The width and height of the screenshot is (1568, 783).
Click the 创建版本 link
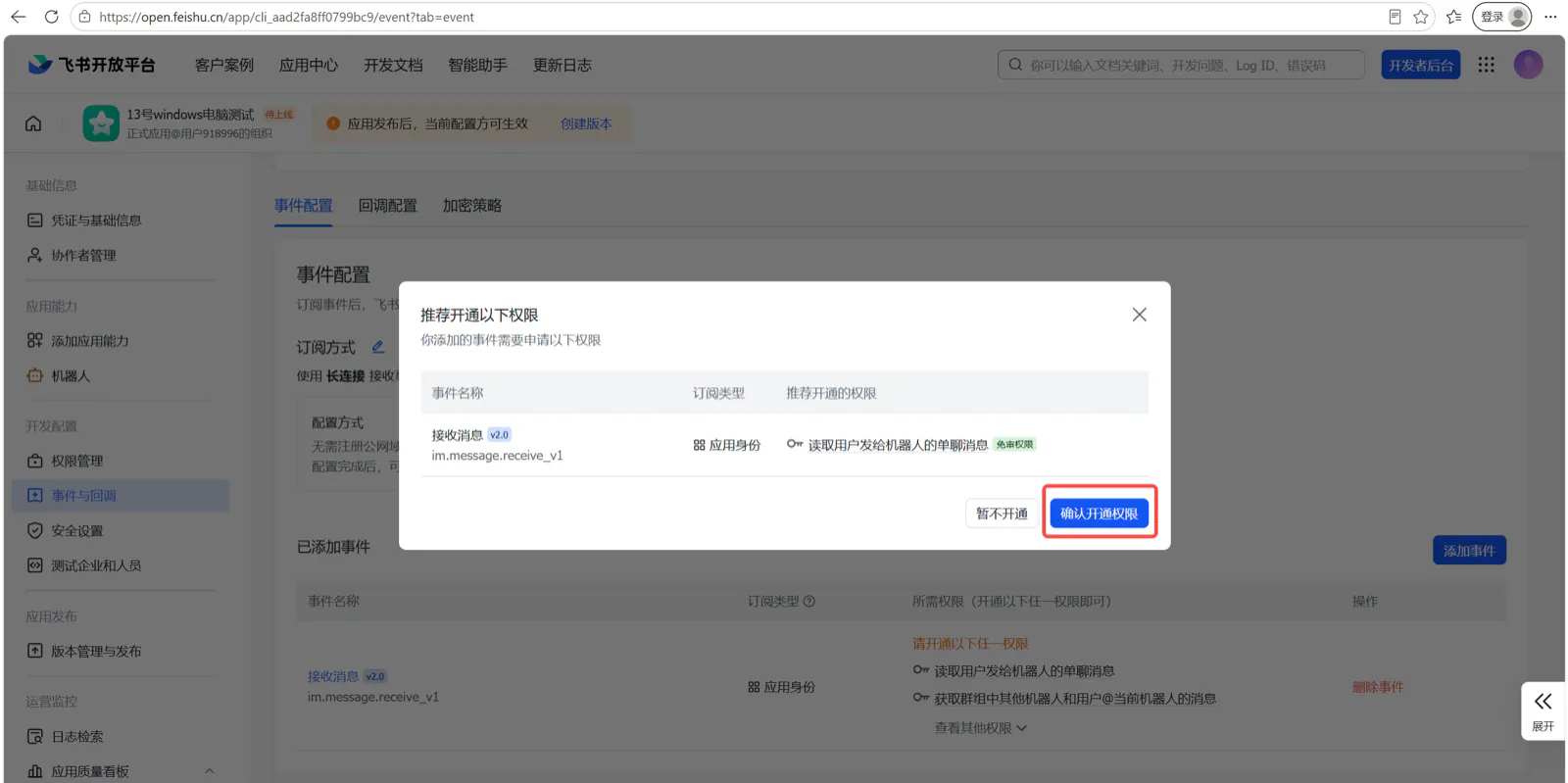click(x=586, y=123)
